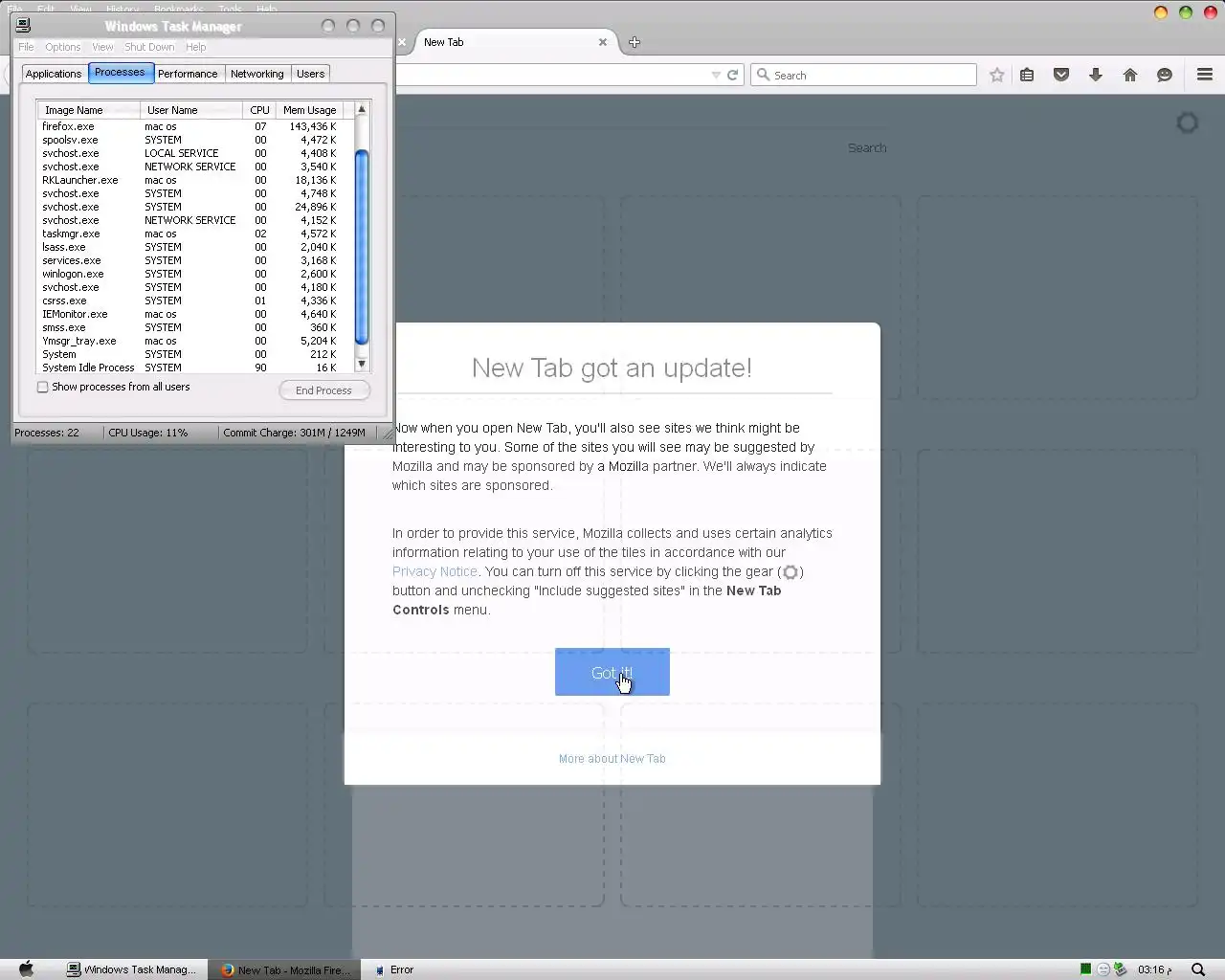
Task: Click the Task Manager title bar computer icon
Action: tap(23, 26)
